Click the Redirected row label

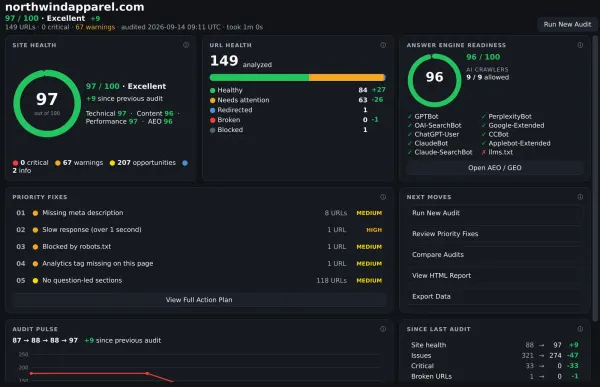(235, 110)
